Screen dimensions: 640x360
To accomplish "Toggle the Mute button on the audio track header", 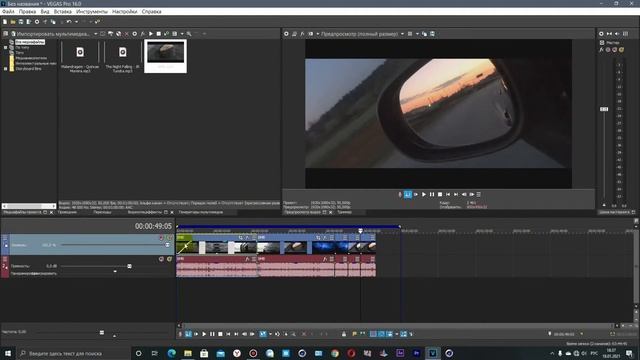I will [x=161, y=259].
